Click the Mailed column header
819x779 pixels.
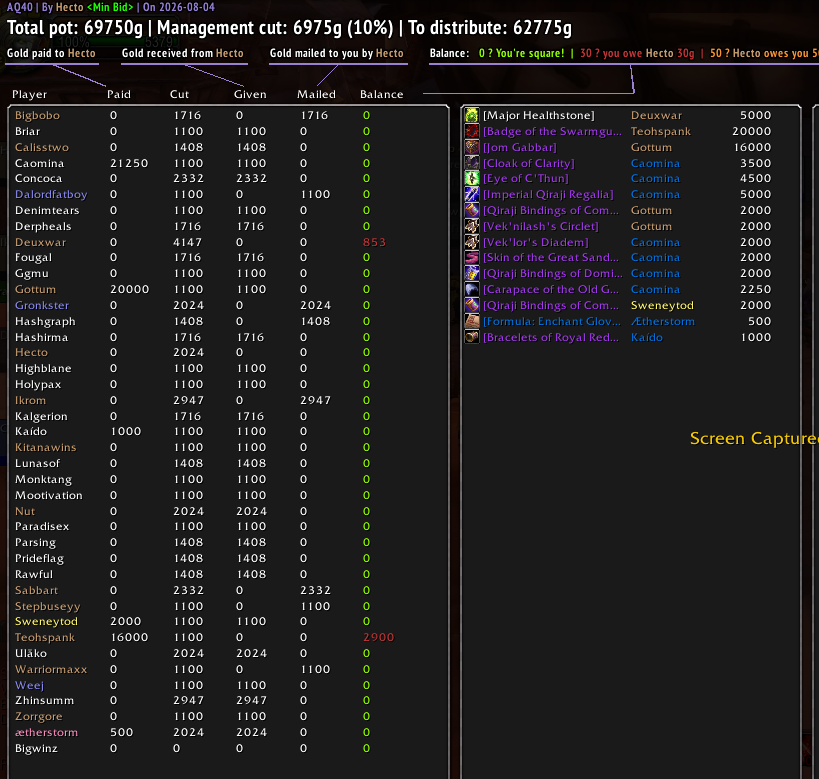point(316,94)
